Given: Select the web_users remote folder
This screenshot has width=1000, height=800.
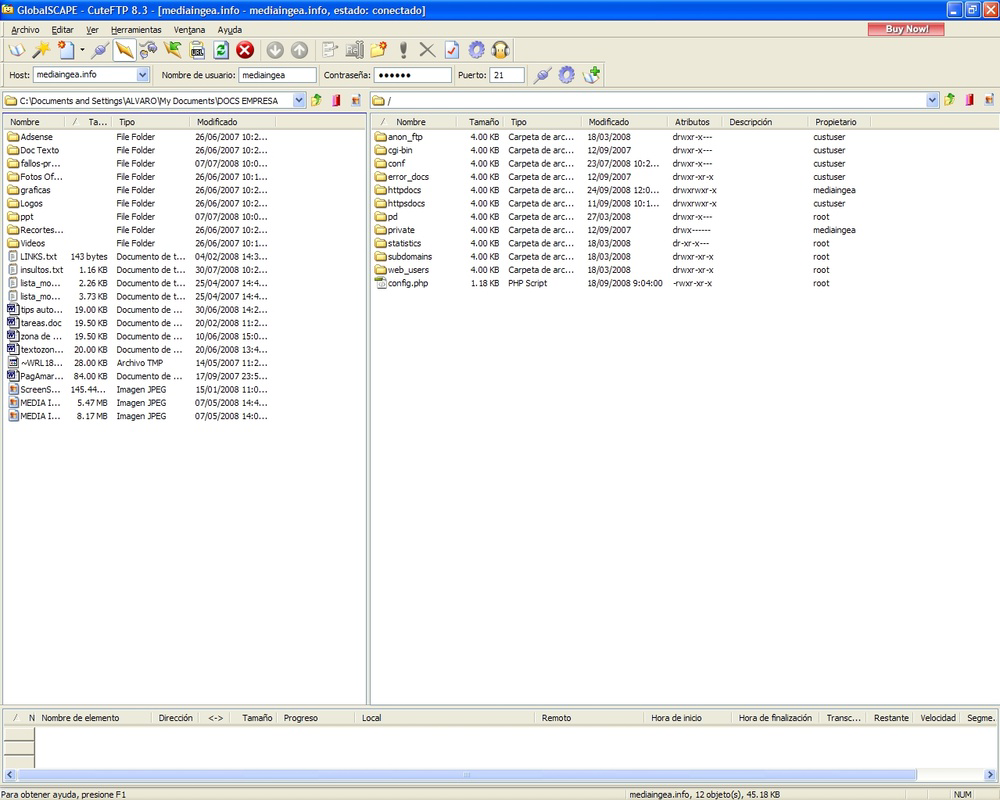Looking at the screenshot, I should pyautogui.click(x=408, y=270).
